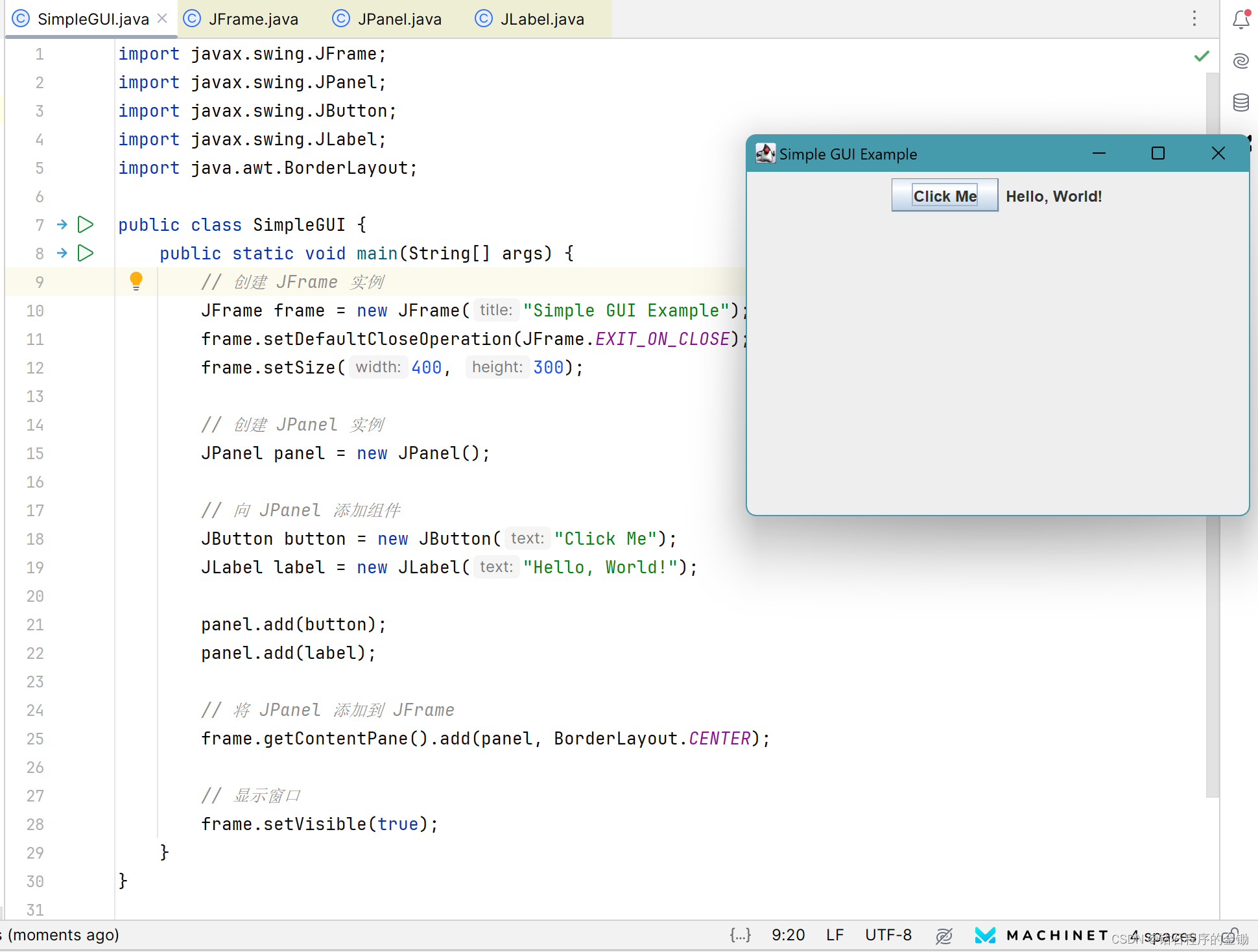This screenshot has height=952, width=1258.
Task: Click the green inspection checkmark
Action: pos(1202,56)
